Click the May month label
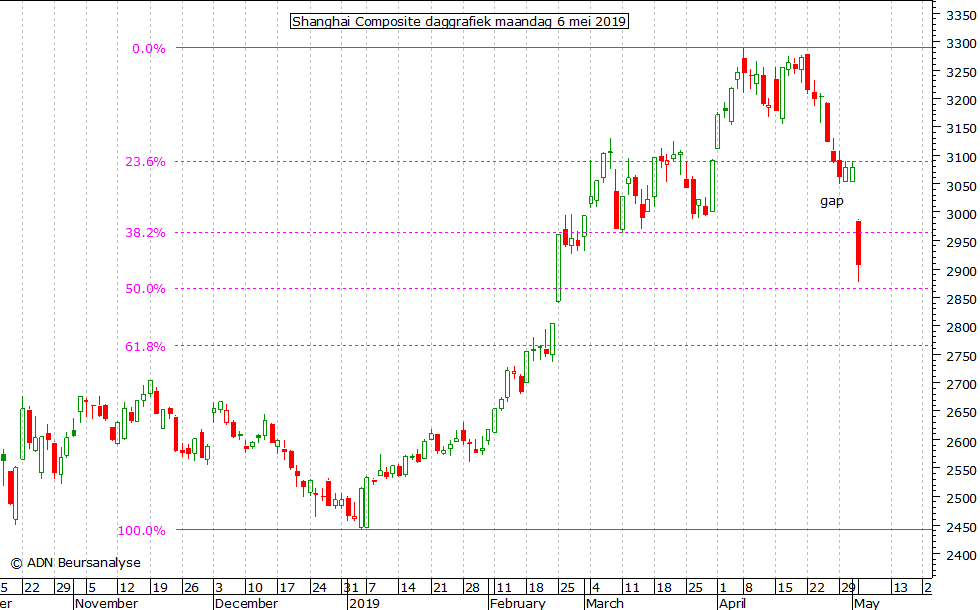 click(x=866, y=603)
